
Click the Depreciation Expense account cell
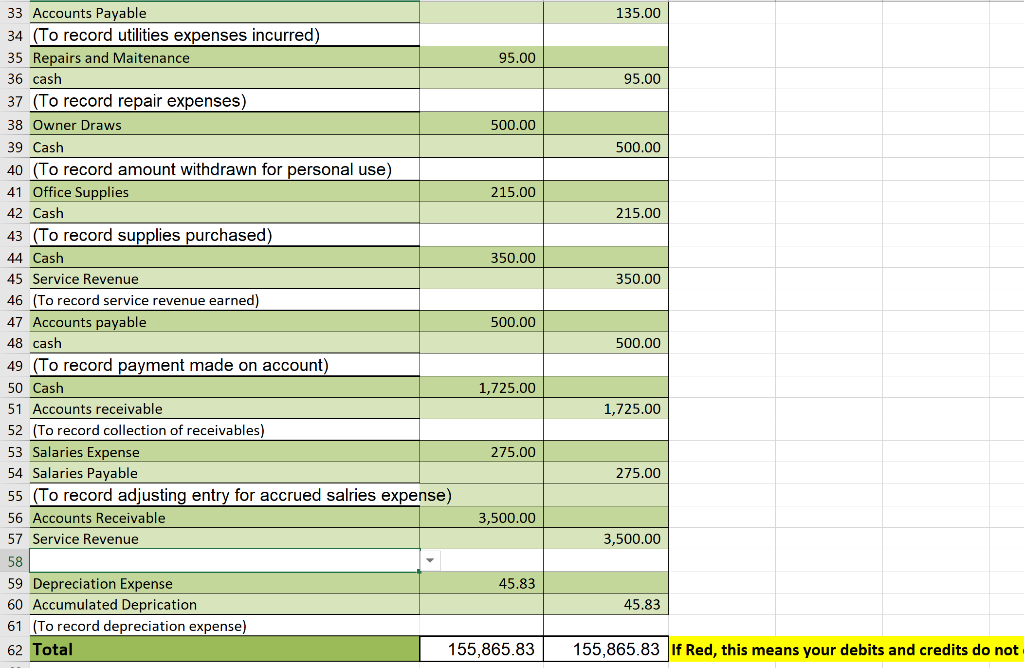click(225, 583)
